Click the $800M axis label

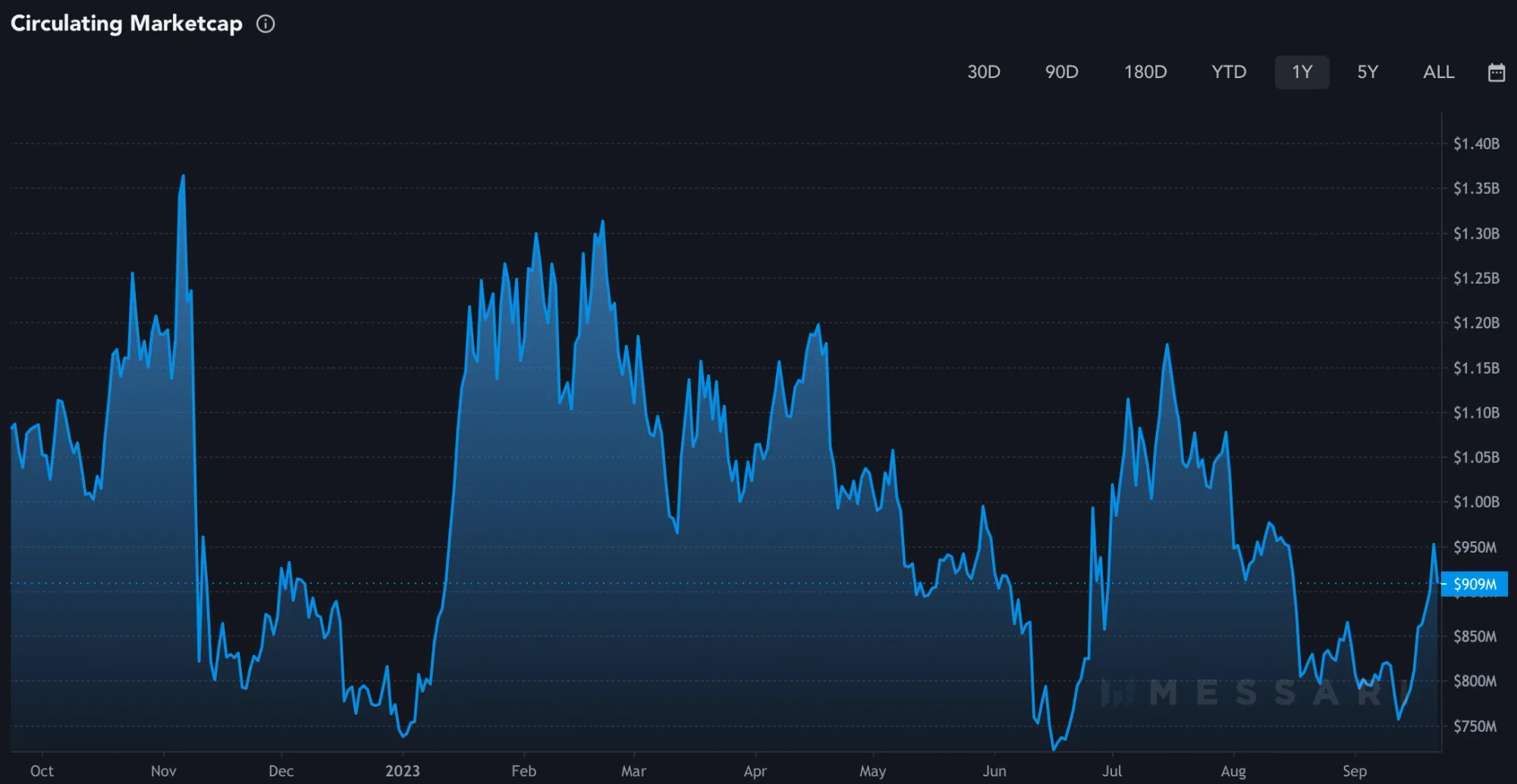(x=1475, y=682)
